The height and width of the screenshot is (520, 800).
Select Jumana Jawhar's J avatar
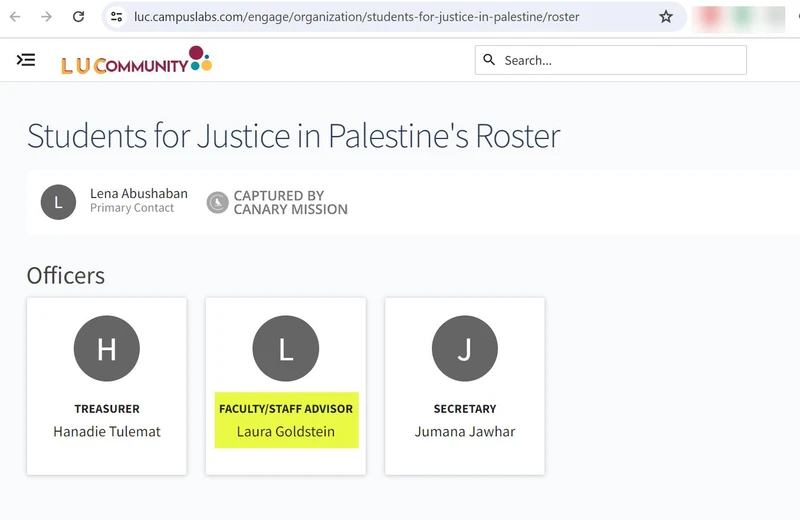tap(465, 349)
